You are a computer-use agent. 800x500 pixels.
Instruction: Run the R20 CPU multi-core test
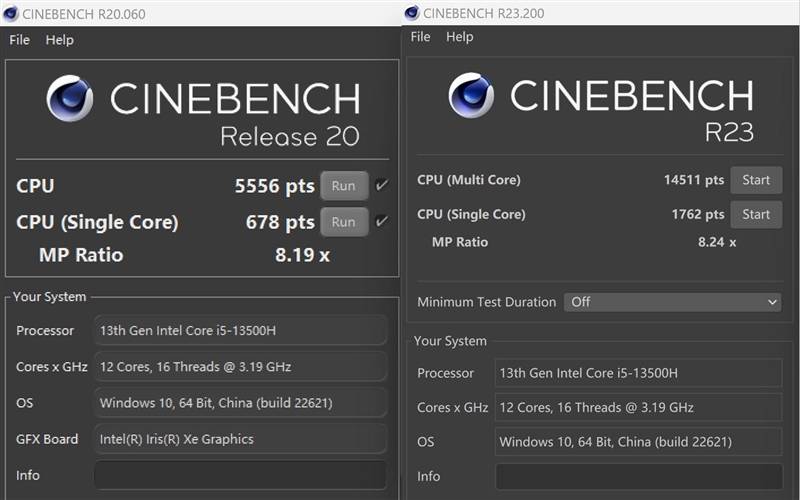343,186
